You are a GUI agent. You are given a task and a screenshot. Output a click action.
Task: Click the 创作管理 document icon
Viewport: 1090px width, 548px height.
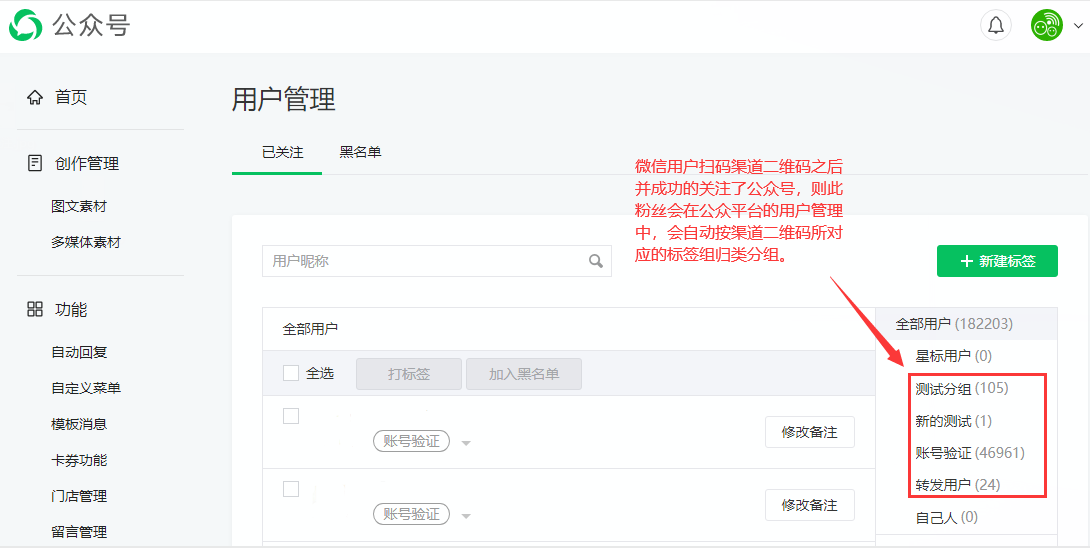[35, 163]
